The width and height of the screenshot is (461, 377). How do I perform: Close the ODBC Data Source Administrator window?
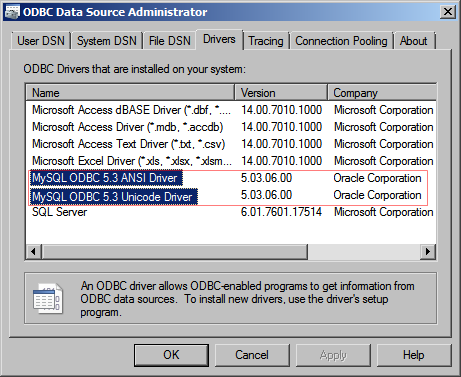(448, 12)
